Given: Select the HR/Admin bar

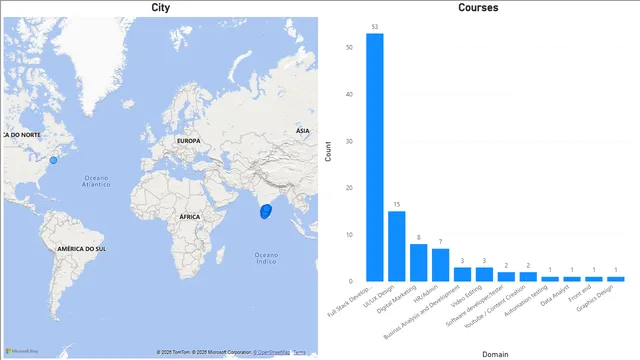Looking at the screenshot, I should click(441, 265).
